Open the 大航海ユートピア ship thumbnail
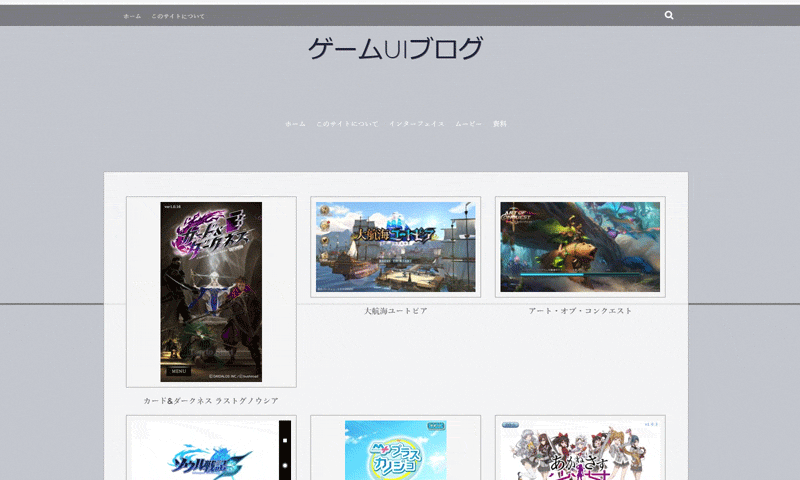 [395, 247]
